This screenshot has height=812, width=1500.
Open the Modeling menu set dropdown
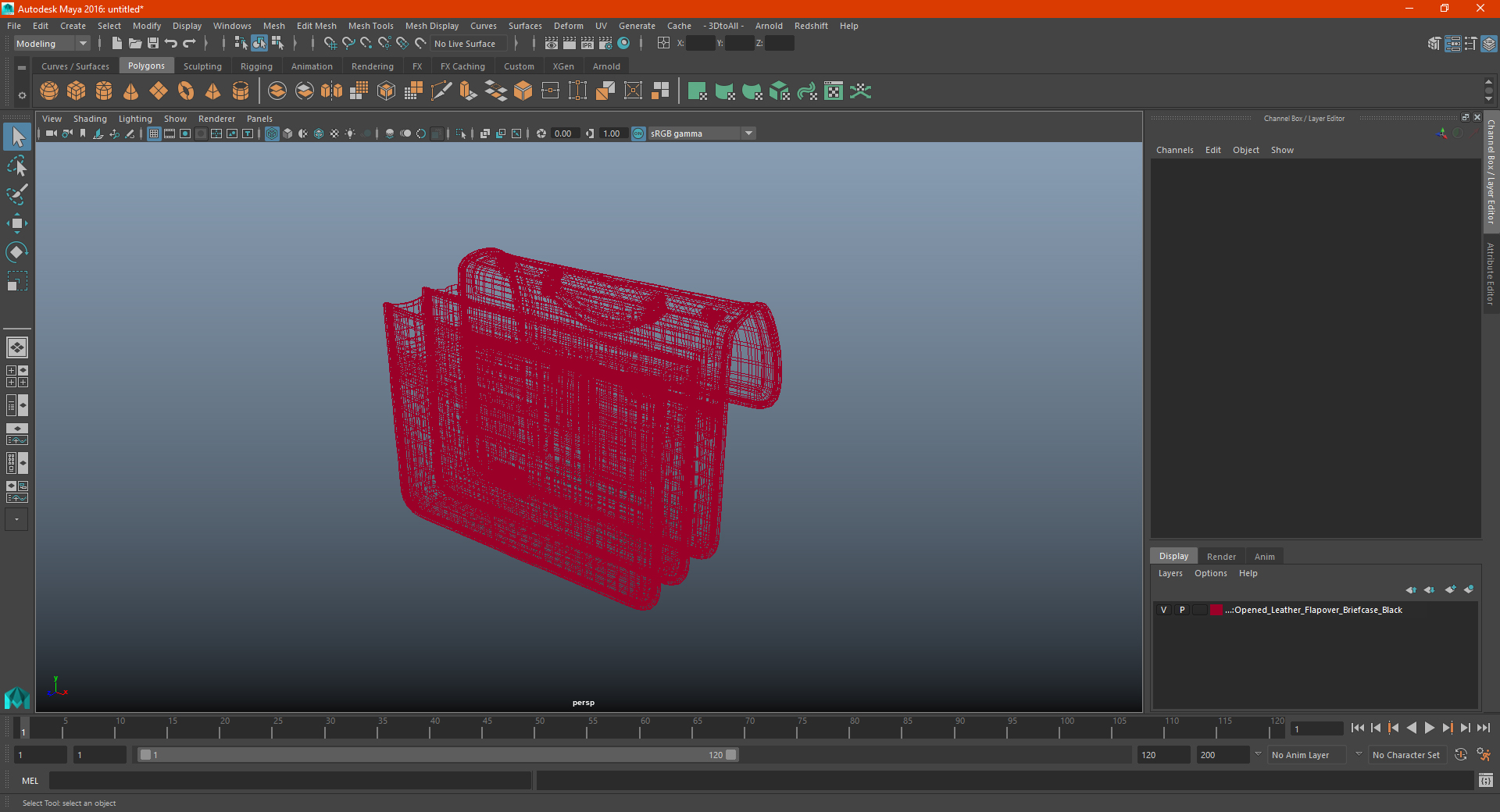(52, 44)
